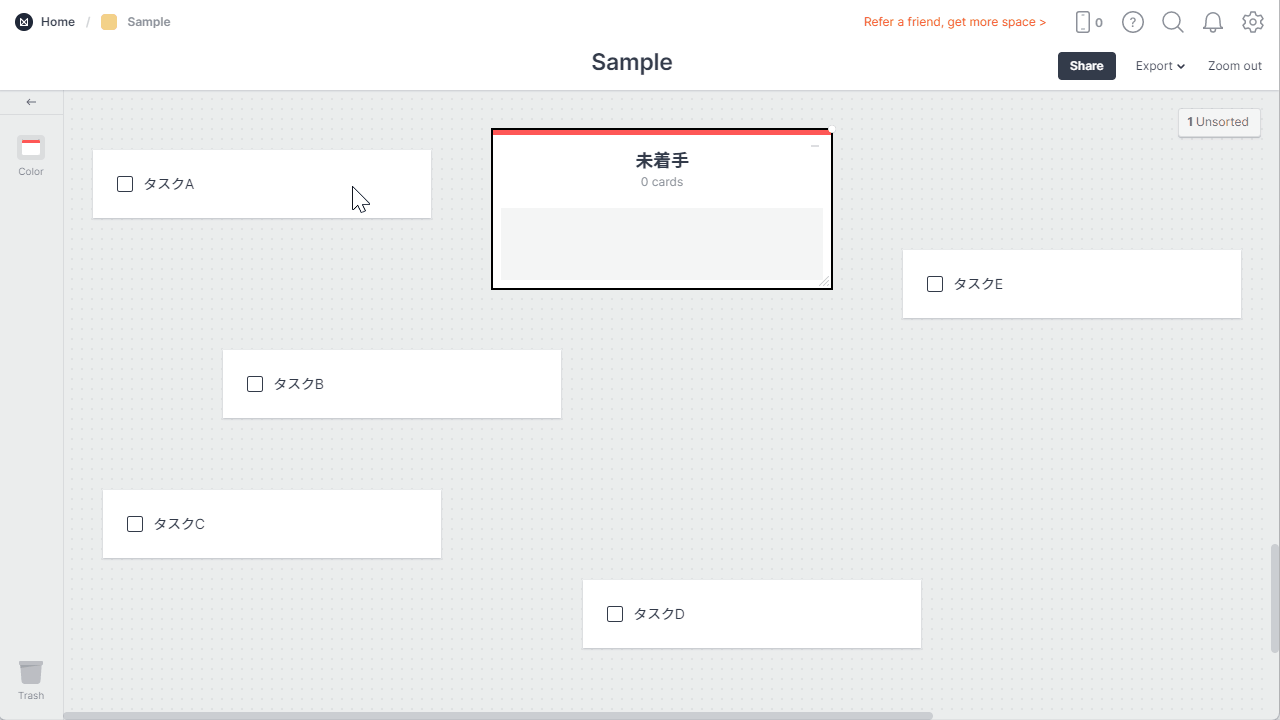Select the 未着手 column title
This screenshot has width=1280, height=720.
pyautogui.click(x=662, y=160)
